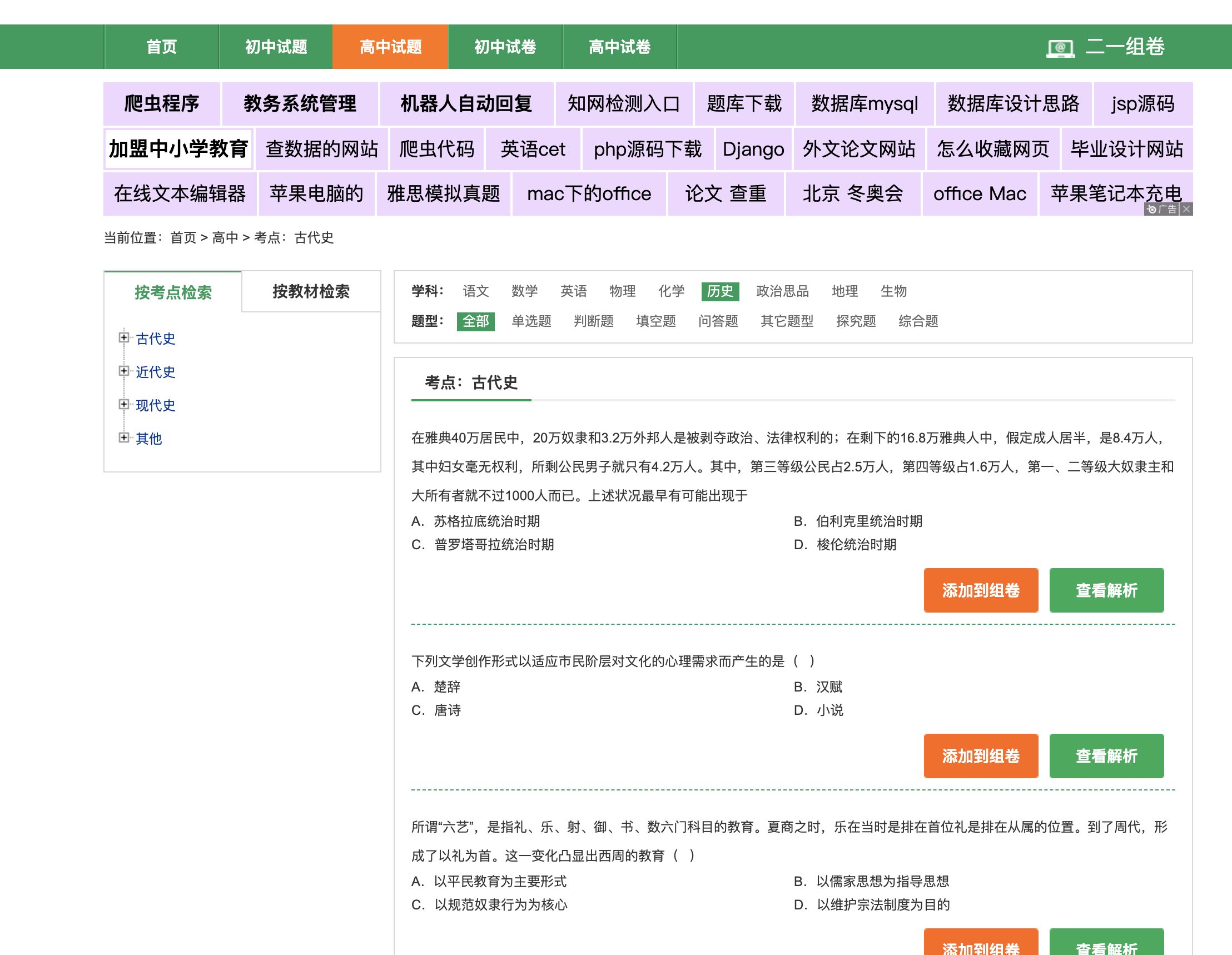Click answer option B. 伯利克里统治时期
1232x955 pixels.
tap(858, 521)
